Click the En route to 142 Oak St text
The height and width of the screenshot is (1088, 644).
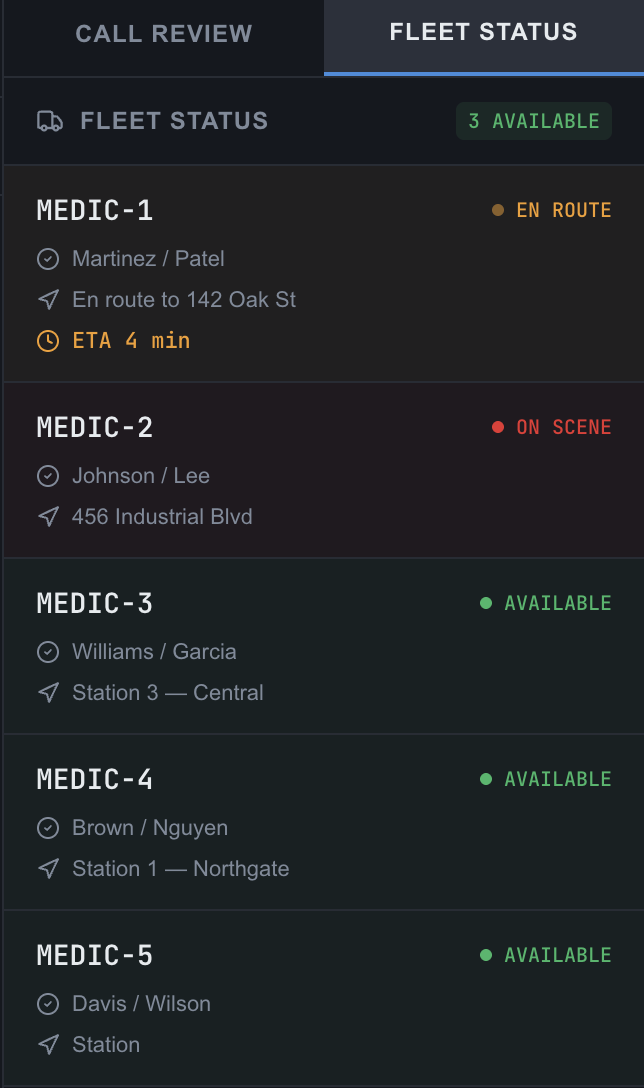(x=184, y=300)
